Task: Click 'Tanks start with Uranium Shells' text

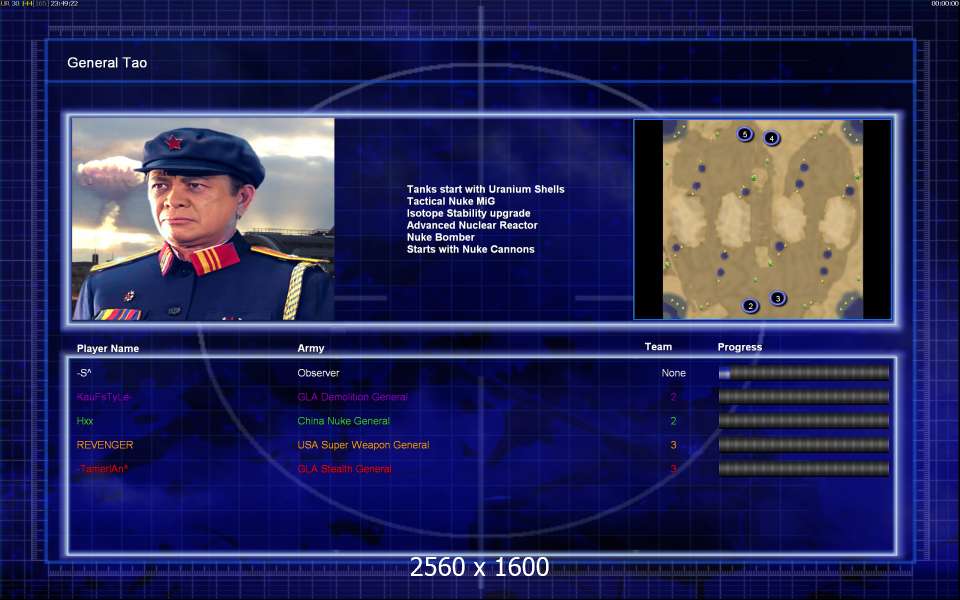Action: click(x=486, y=189)
